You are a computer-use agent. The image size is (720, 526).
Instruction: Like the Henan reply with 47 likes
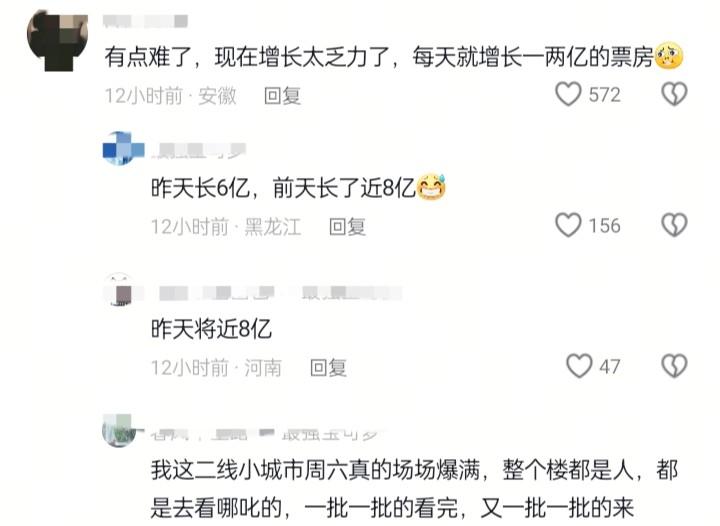point(579,366)
